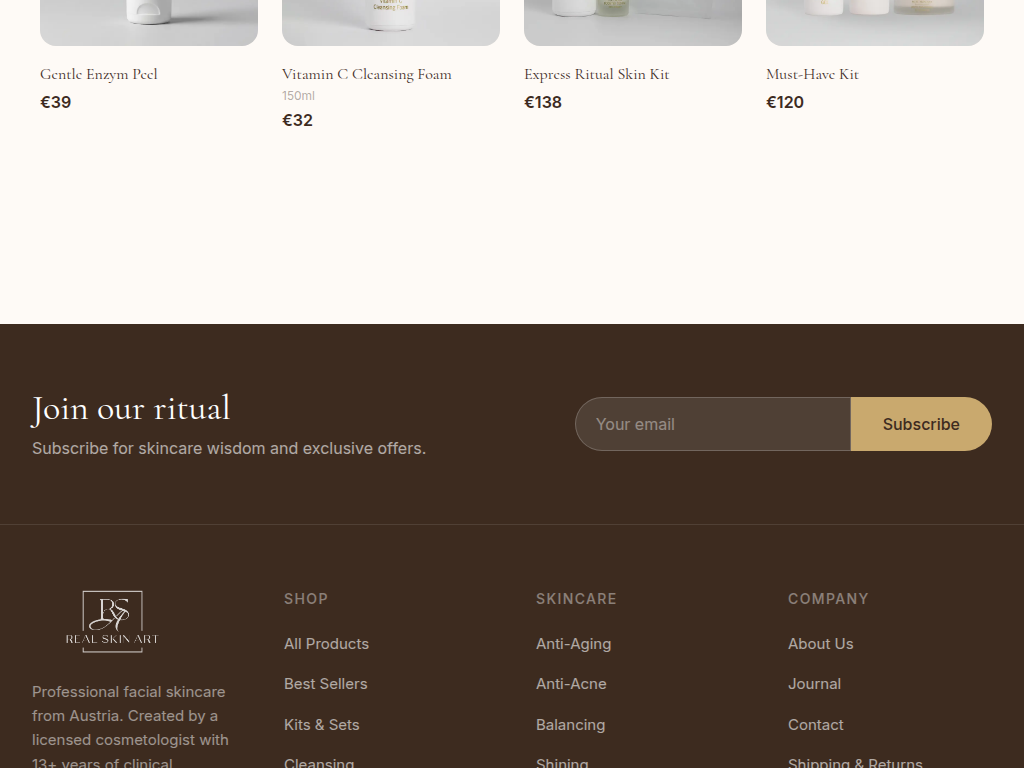Click the Real Skin Art footer logo

coord(112,621)
